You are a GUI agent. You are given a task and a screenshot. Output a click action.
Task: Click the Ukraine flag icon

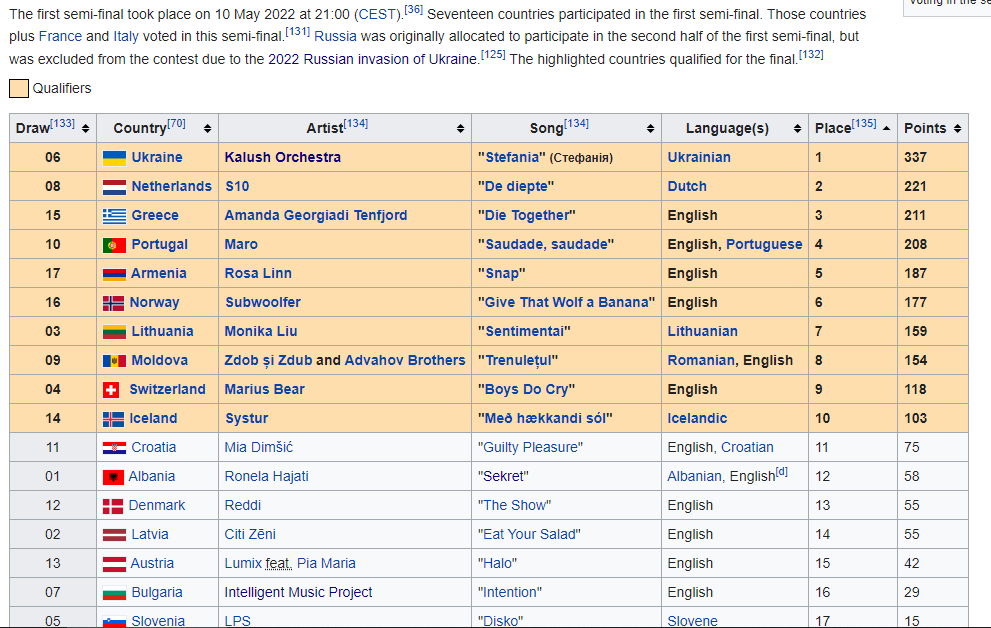[114, 158]
